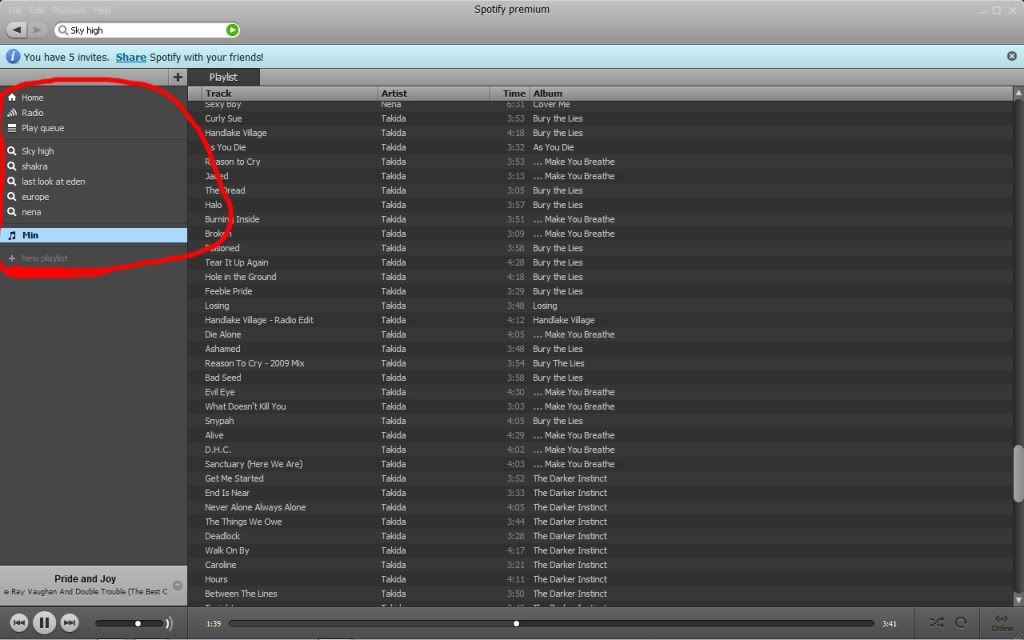
Task: Toggle repeat playback mode
Action: tap(961, 623)
